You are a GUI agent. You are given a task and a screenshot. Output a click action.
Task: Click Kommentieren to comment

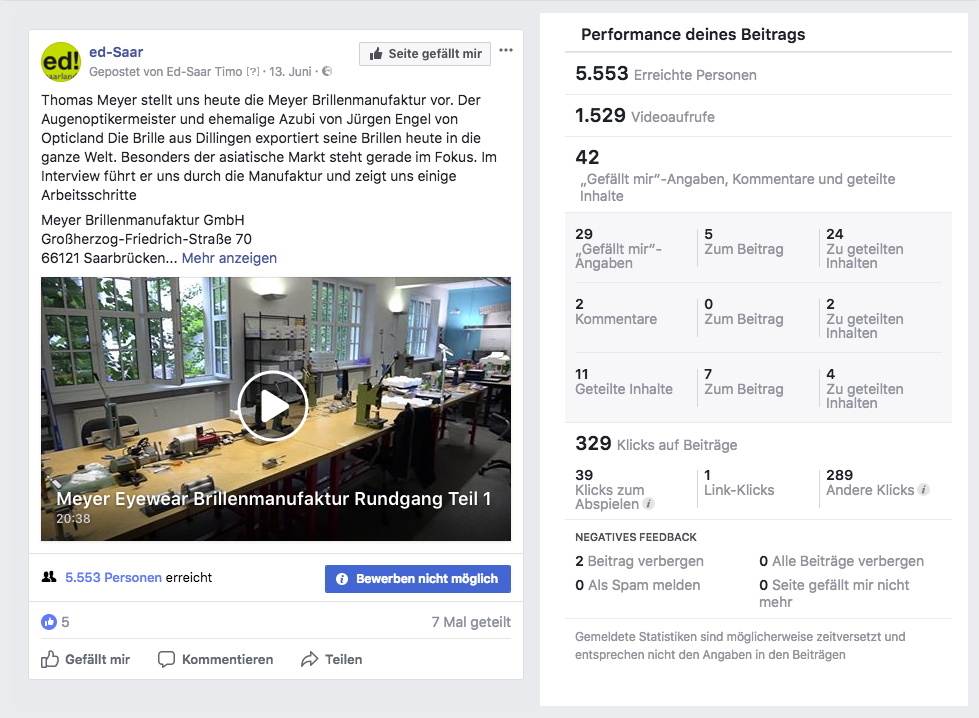coord(215,659)
